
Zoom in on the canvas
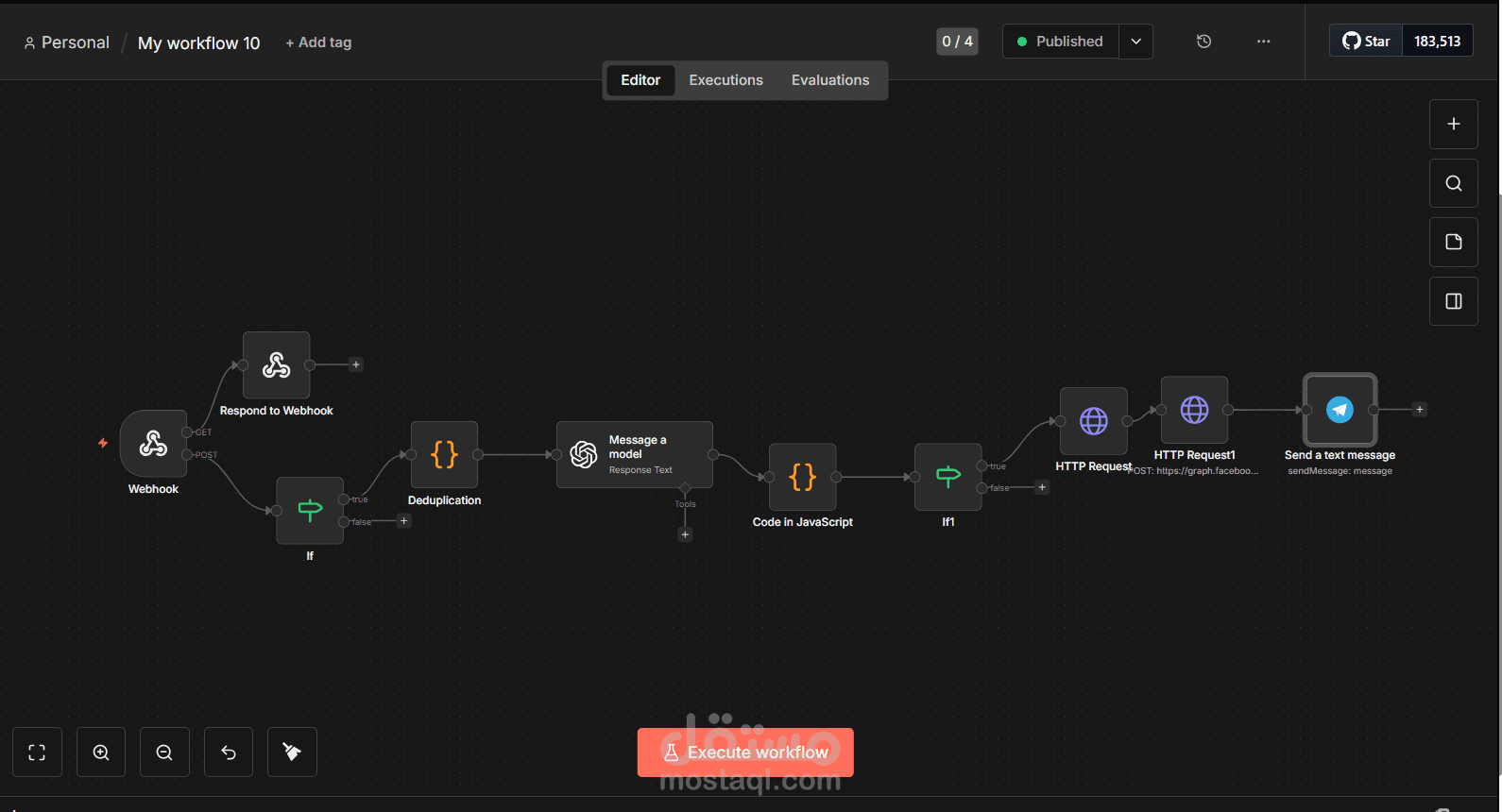(x=101, y=753)
